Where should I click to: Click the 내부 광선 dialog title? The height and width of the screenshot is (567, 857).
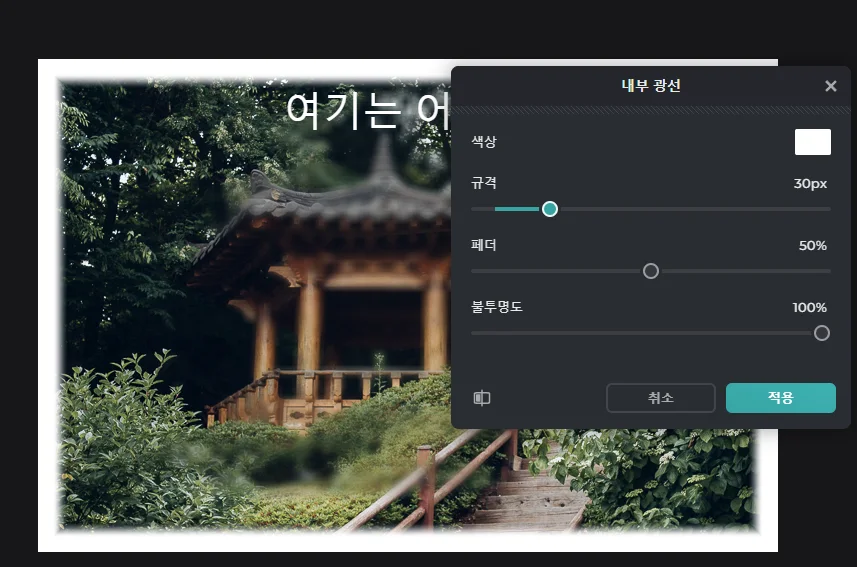[x=650, y=85]
